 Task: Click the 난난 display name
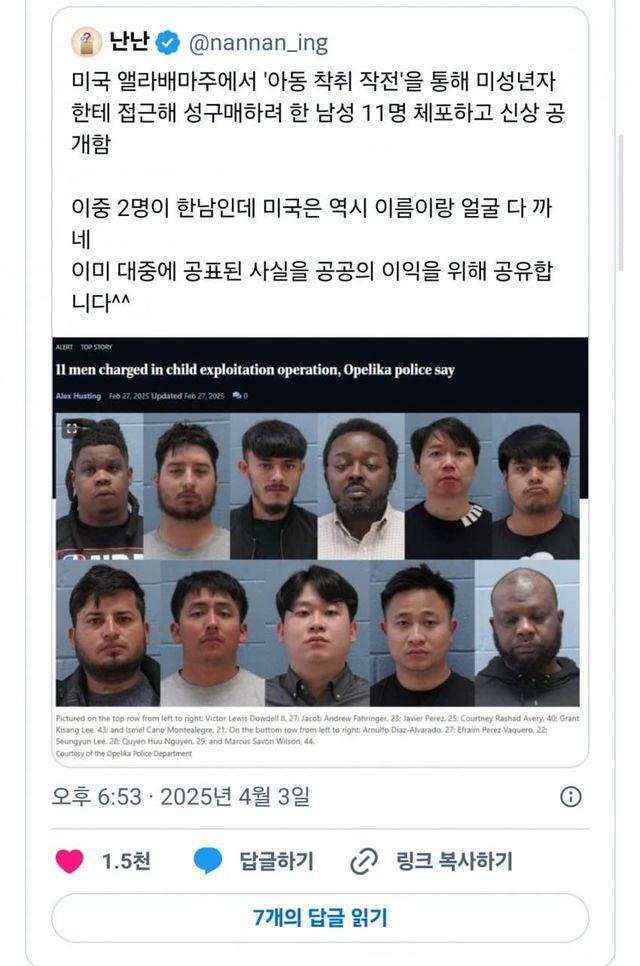tap(129, 42)
